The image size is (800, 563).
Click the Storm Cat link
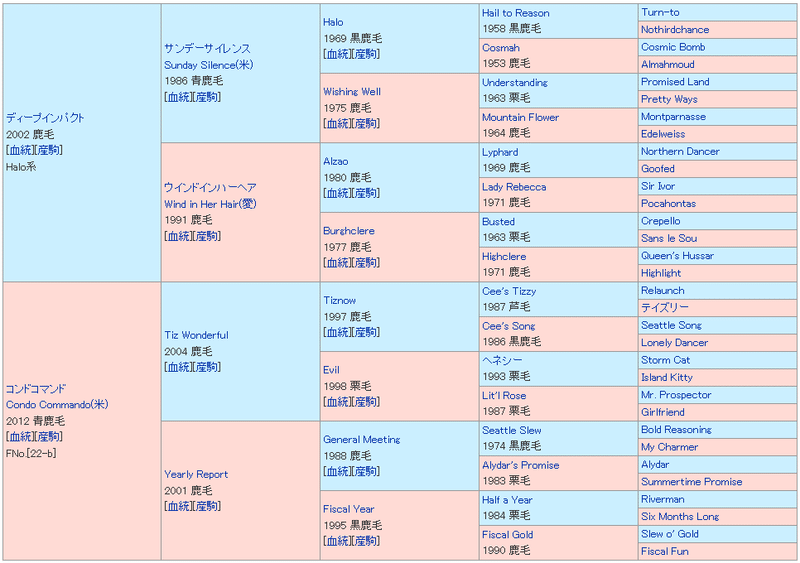coord(665,360)
